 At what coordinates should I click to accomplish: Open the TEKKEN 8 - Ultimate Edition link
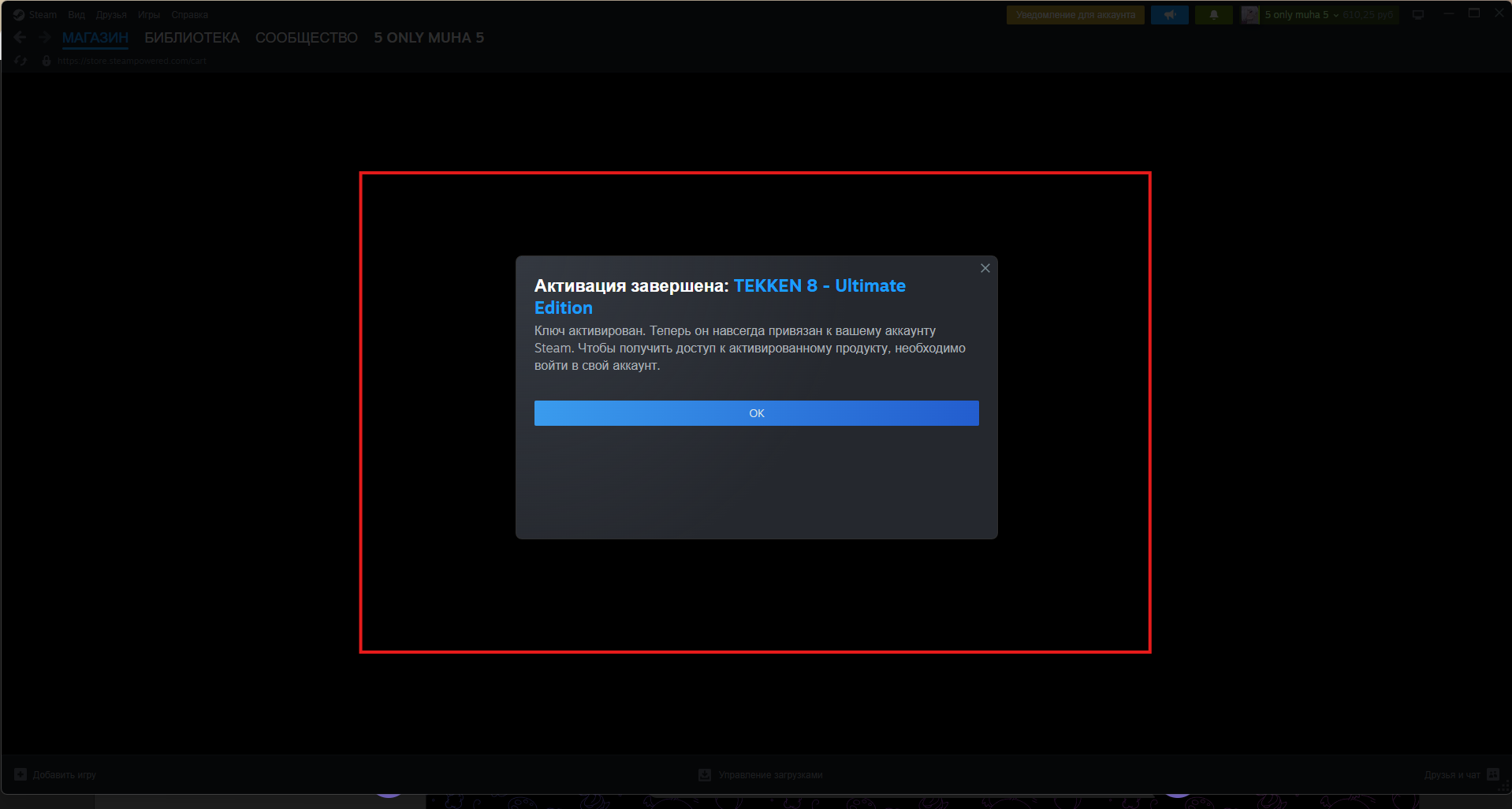[x=720, y=296]
